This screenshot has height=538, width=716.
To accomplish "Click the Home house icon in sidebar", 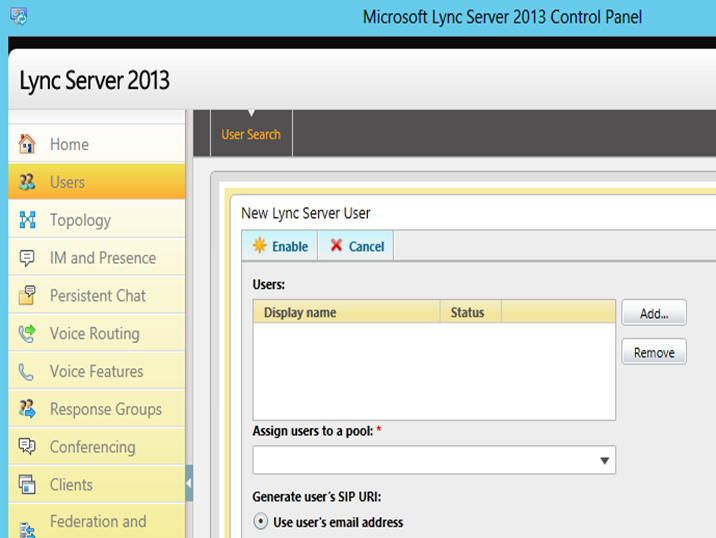I will click(27, 144).
